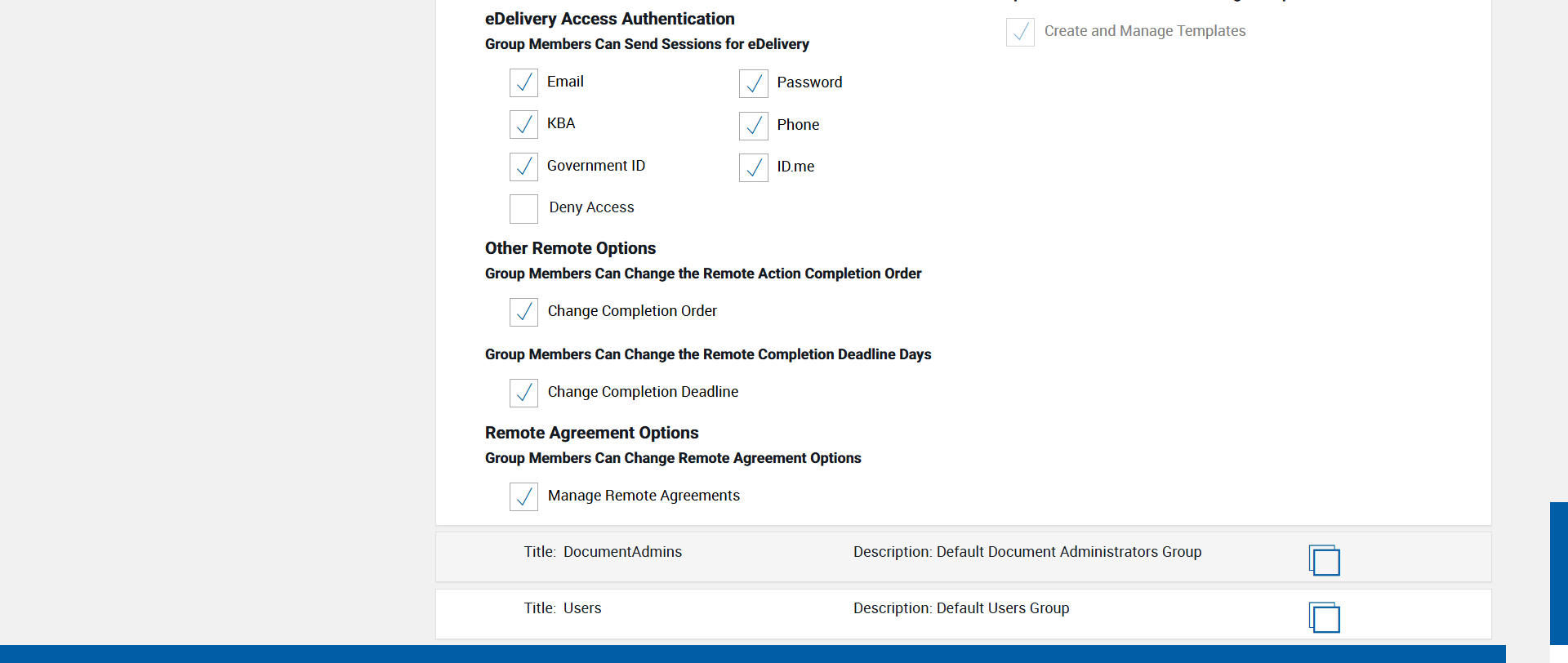Toggle the Phone checkbox
Image resolution: width=1568 pixels, height=663 pixels.
753,125
